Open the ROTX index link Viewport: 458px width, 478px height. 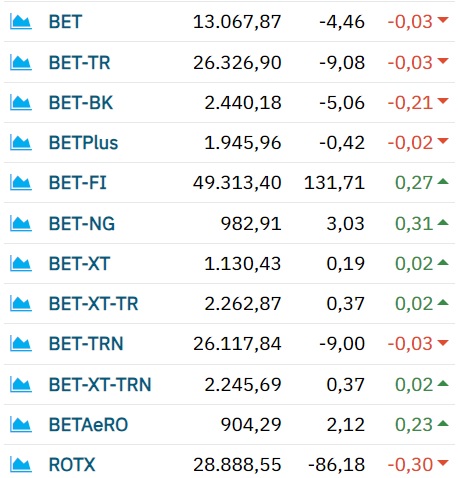[x=72, y=465]
